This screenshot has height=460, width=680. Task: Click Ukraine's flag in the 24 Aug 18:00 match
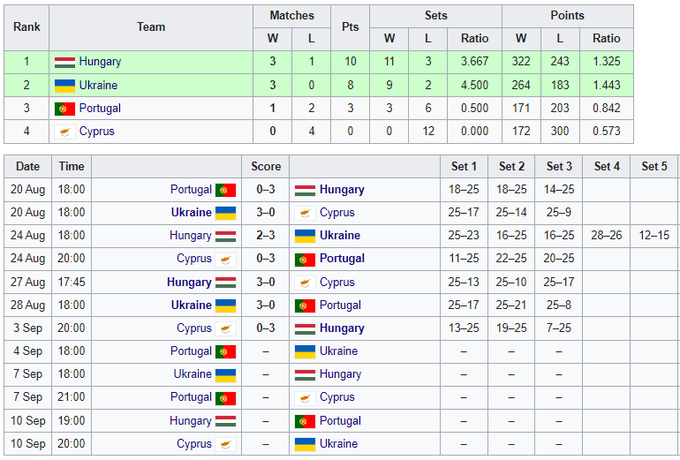point(305,236)
